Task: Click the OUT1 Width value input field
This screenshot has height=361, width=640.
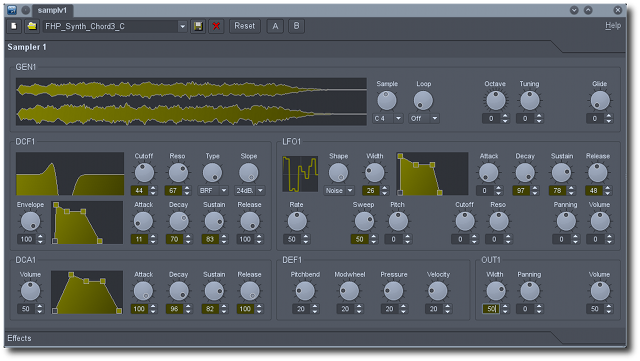Action: tap(491, 309)
